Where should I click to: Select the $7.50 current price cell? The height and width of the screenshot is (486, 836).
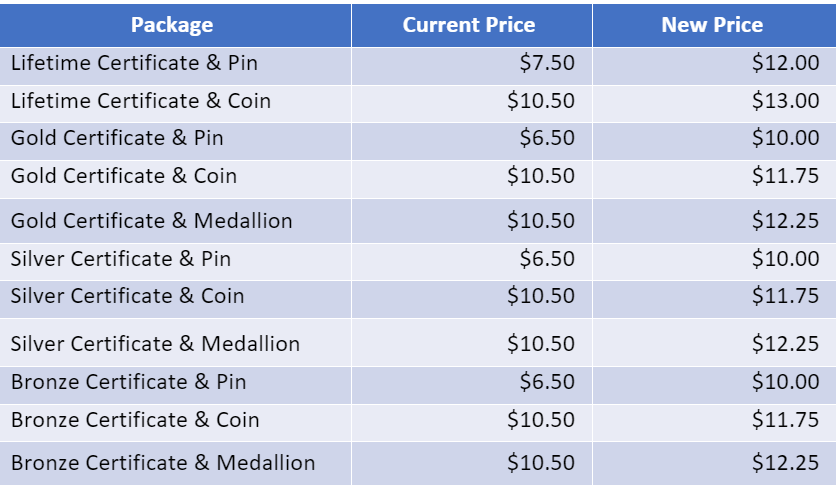(x=547, y=63)
